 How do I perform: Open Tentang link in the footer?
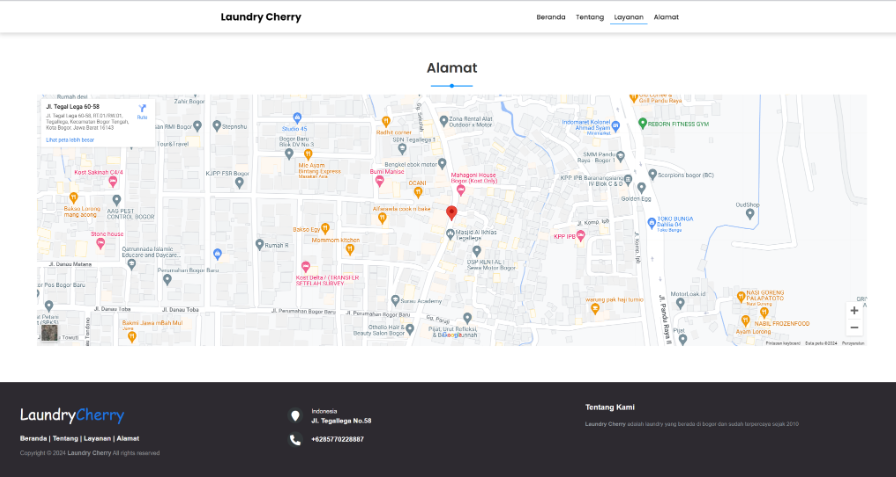pos(65,439)
